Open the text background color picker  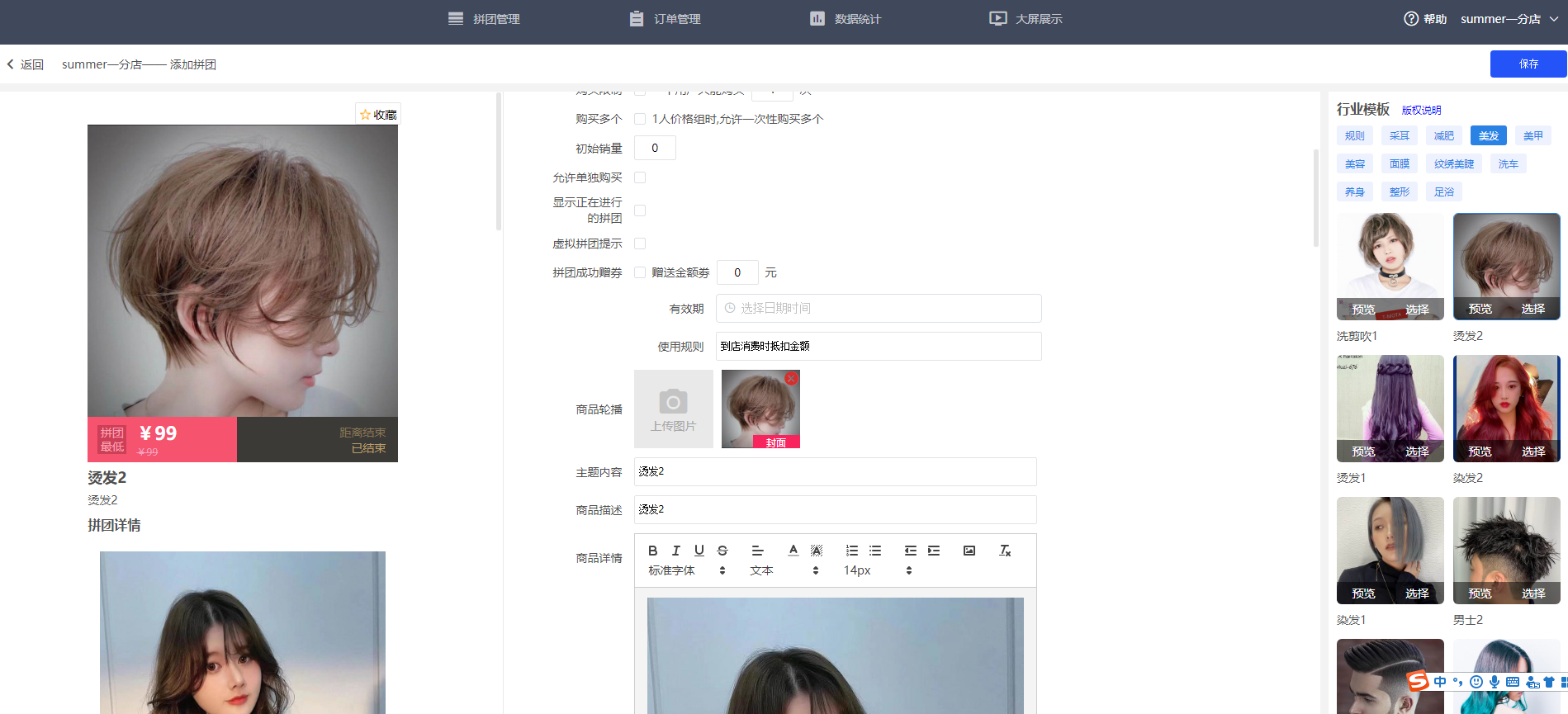(x=817, y=551)
